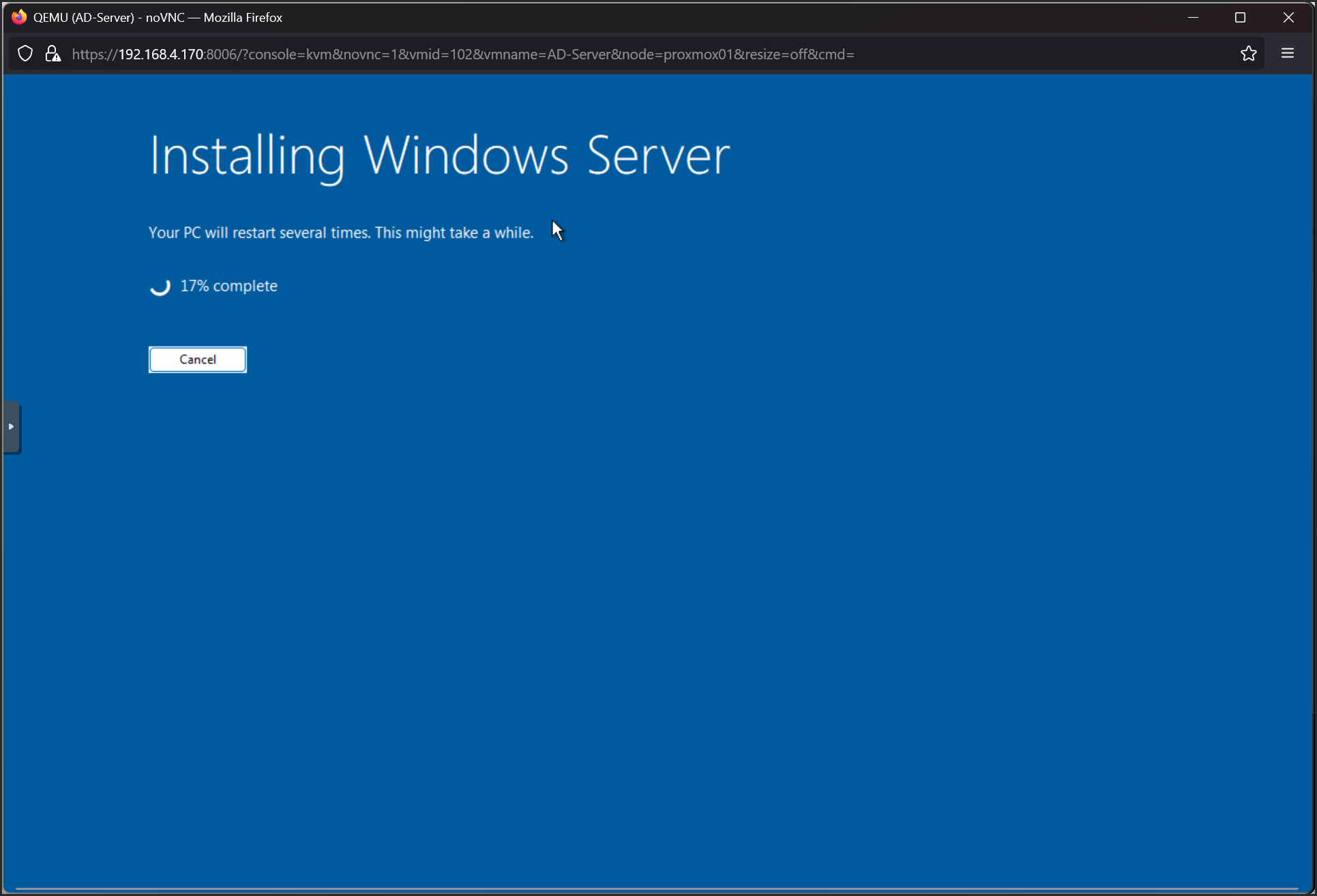Click the spinning progress ring icon
The width and height of the screenshot is (1317, 896).
(x=160, y=286)
